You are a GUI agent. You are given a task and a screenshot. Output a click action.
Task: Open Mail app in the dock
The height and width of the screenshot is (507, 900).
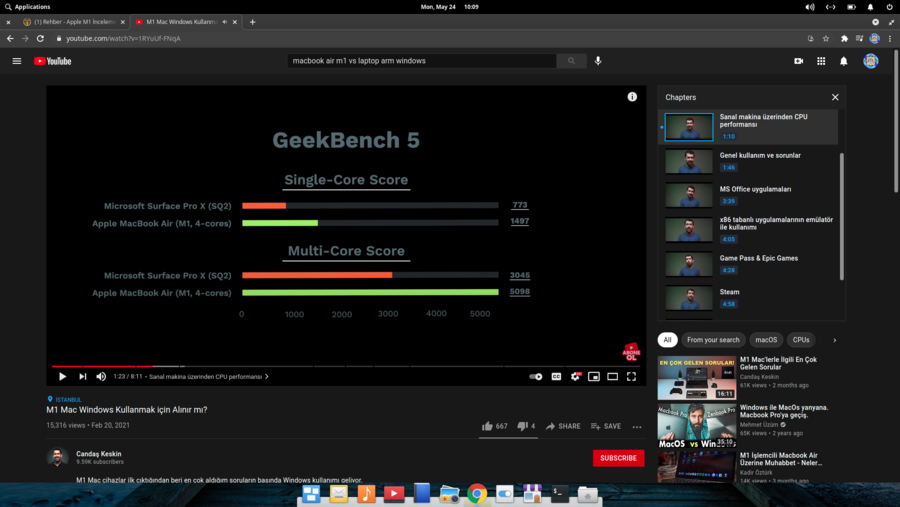click(x=339, y=494)
